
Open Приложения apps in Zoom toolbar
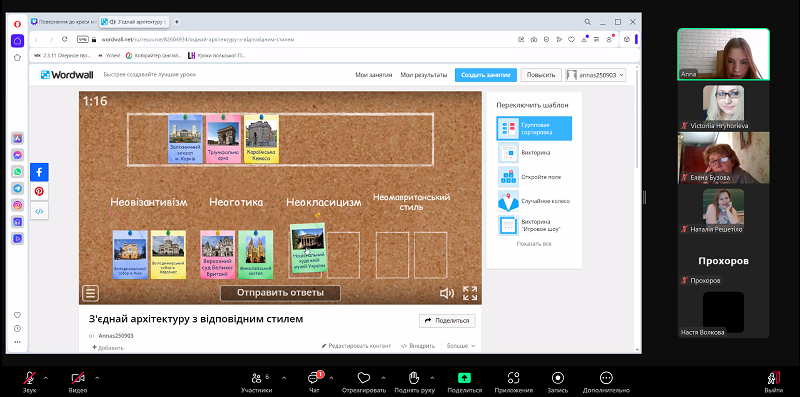tap(513, 382)
